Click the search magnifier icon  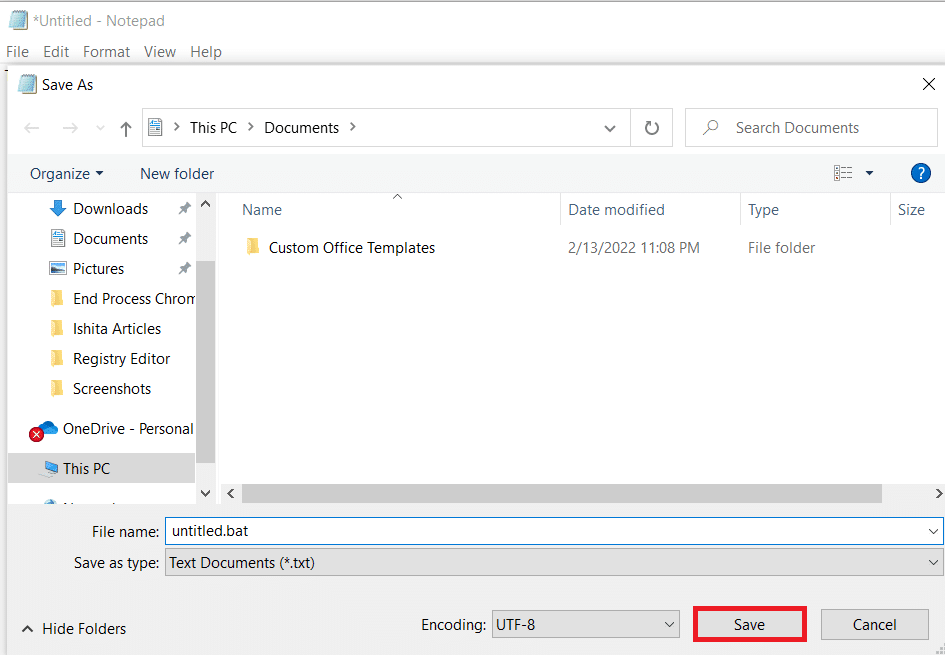click(x=711, y=128)
